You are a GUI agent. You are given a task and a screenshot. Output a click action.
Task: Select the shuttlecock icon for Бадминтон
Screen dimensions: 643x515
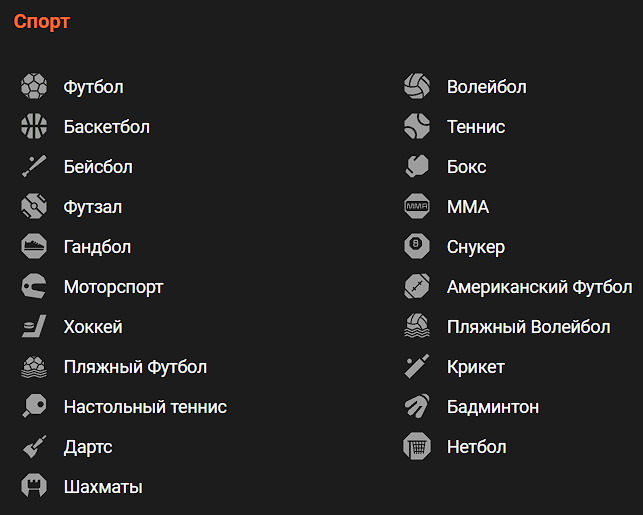(x=417, y=406)
